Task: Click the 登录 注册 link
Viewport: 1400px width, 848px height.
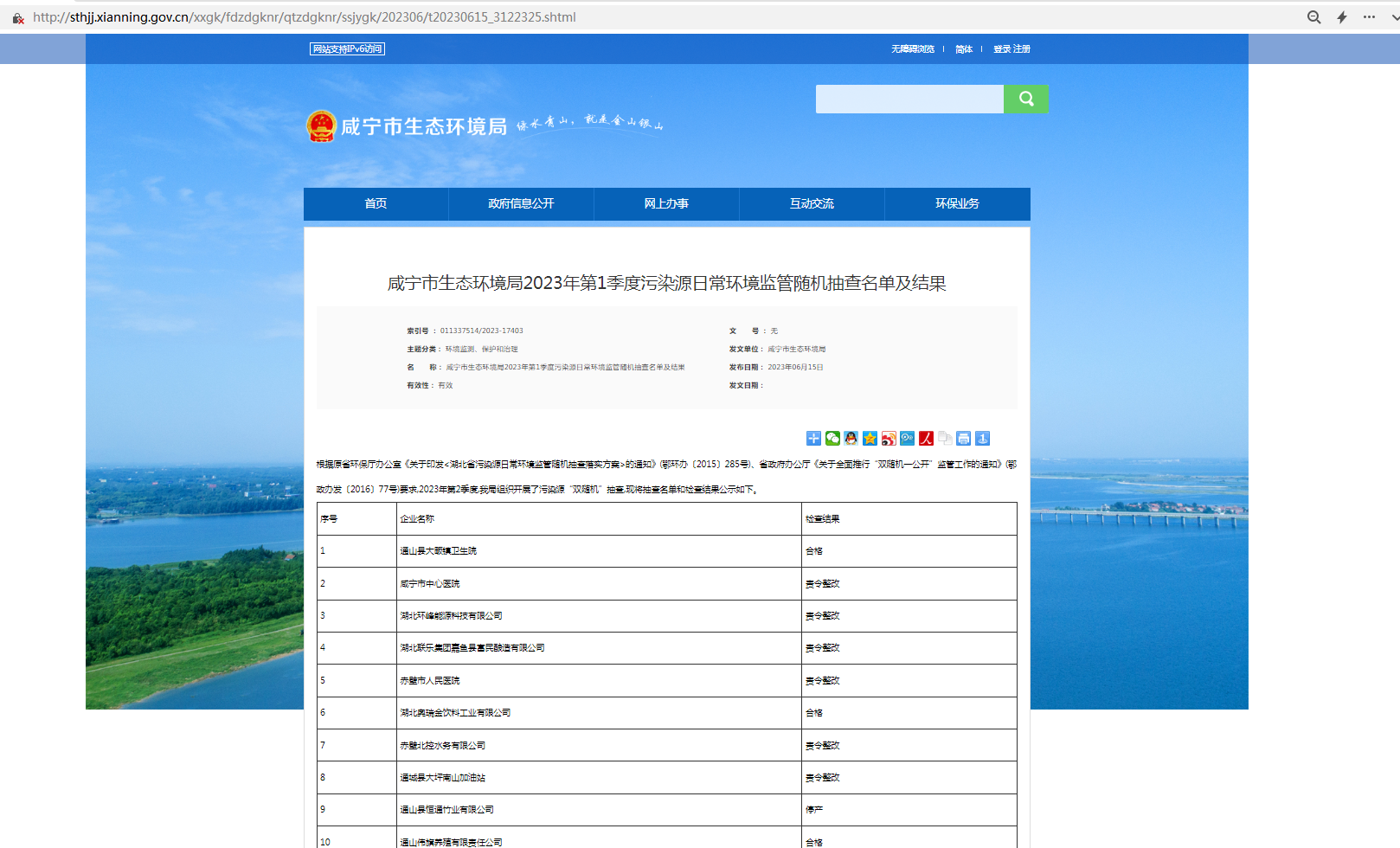Action: point(1011,49)
